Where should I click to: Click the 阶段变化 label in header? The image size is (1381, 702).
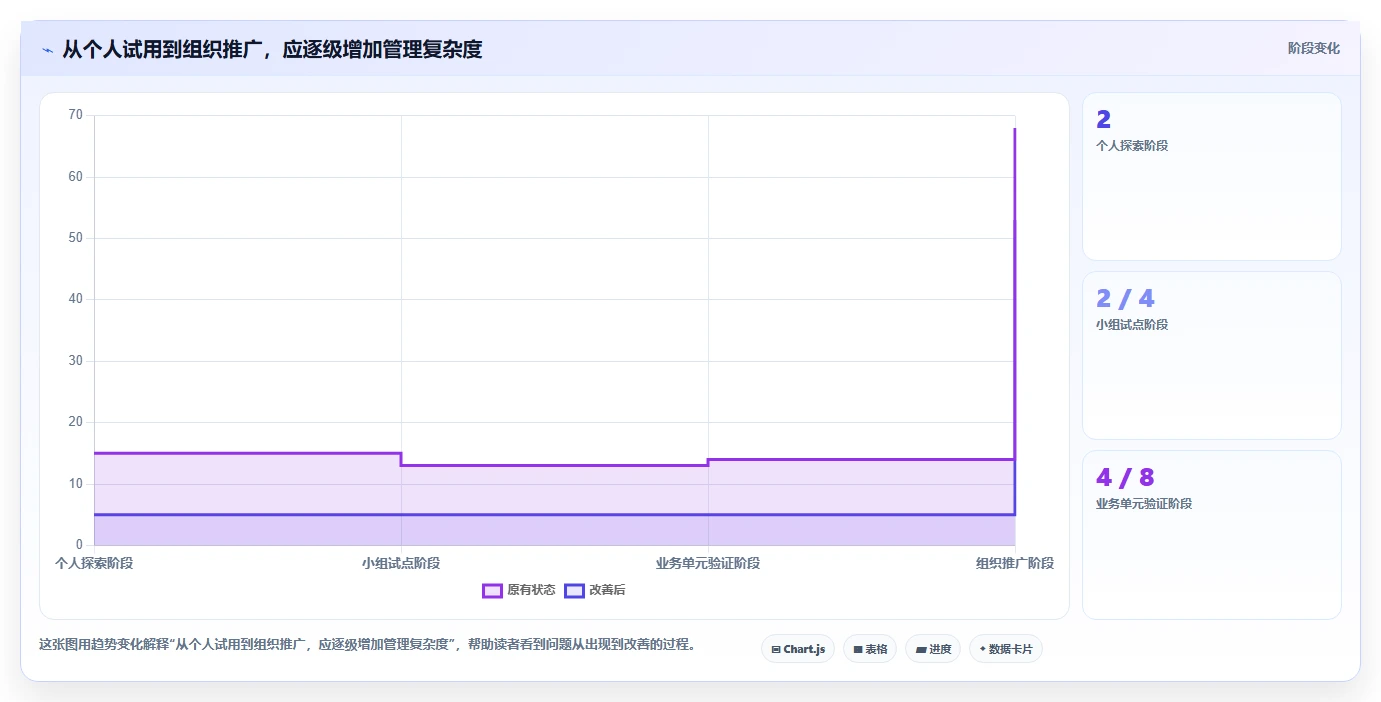pos(1313,48)
